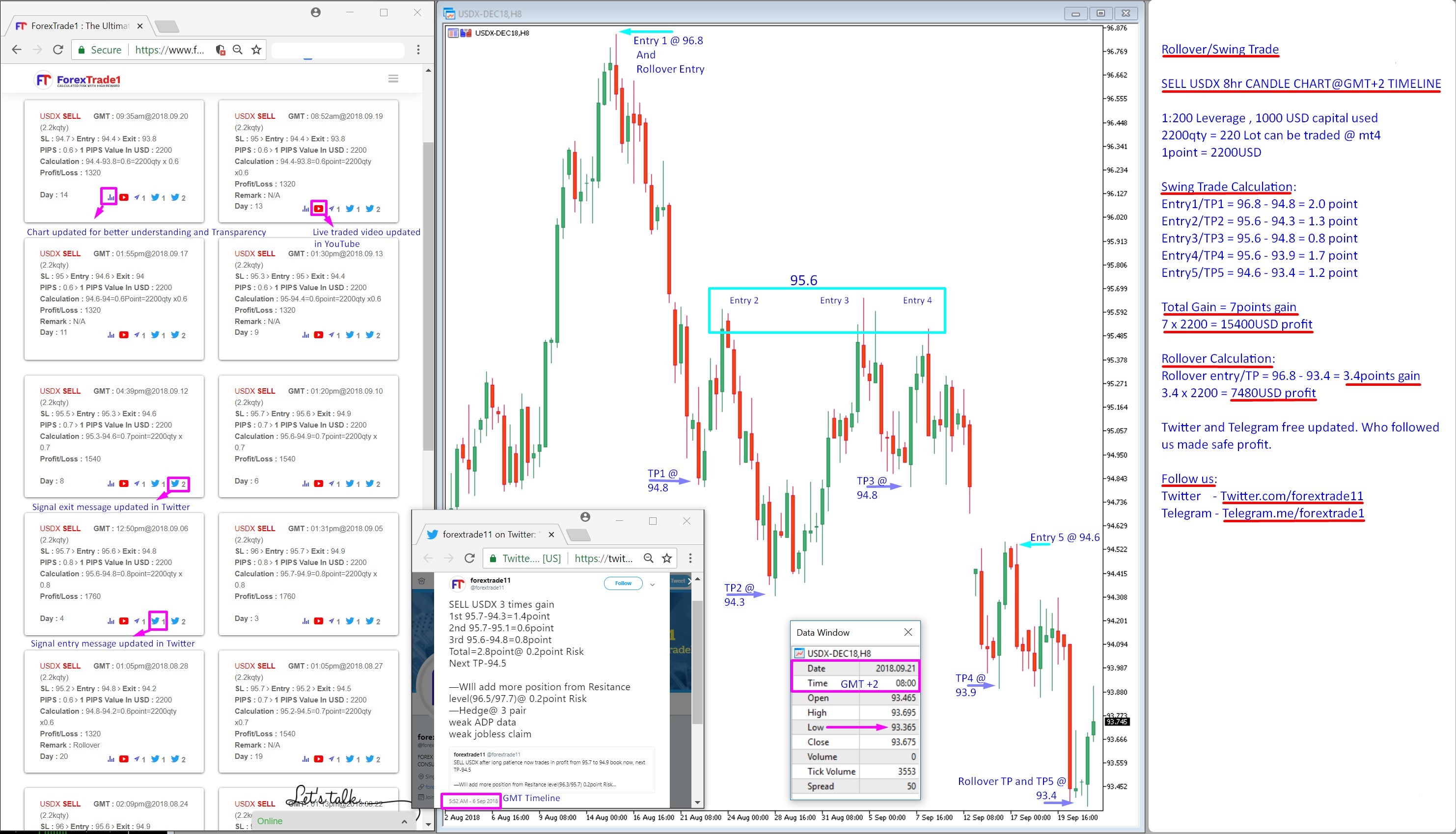Expand the Online chat widget chevron
Screen dimensions: 1456x834
405,821
